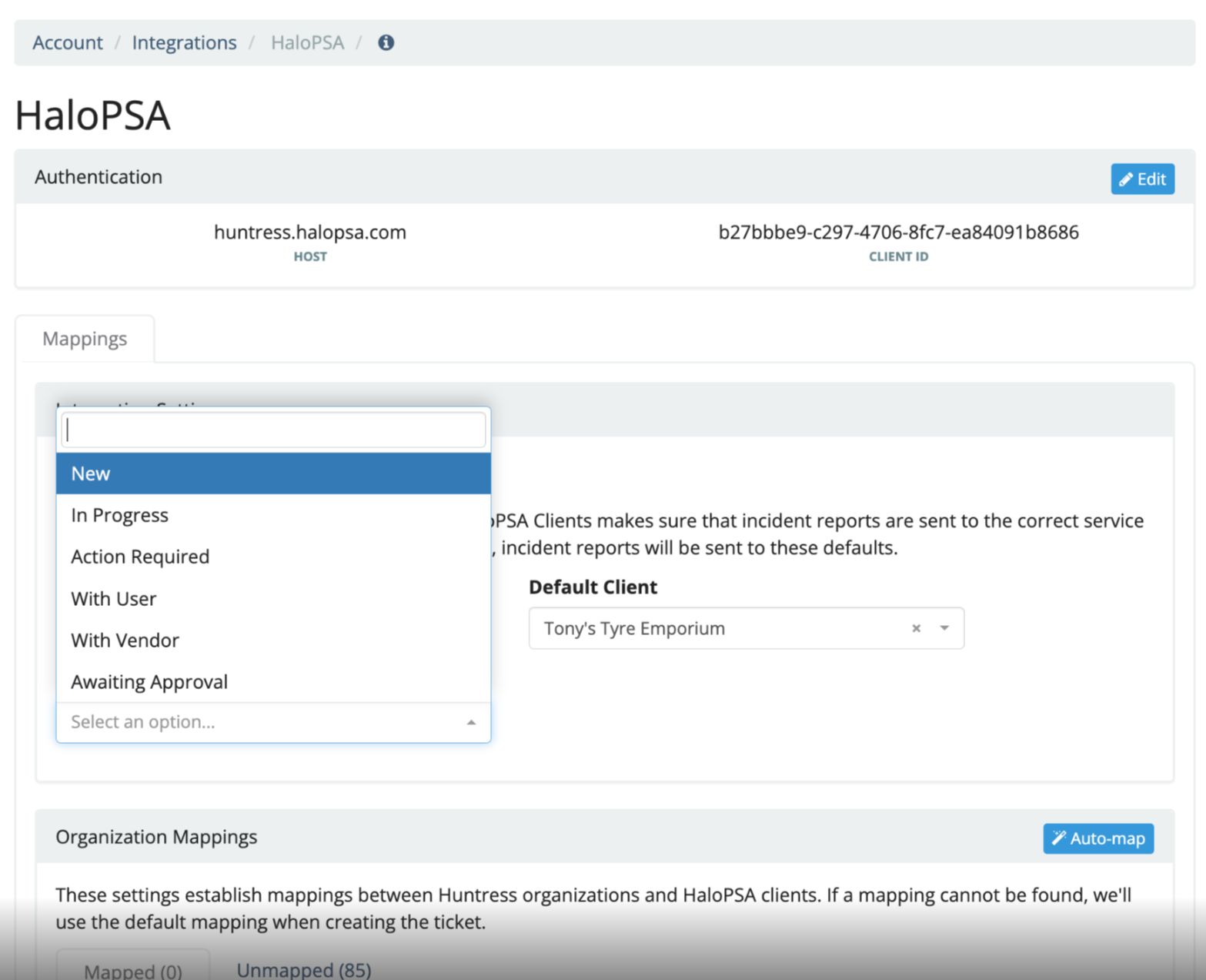
Task: Expand the Default Client dropdown arrow
Action: (944, 628)
